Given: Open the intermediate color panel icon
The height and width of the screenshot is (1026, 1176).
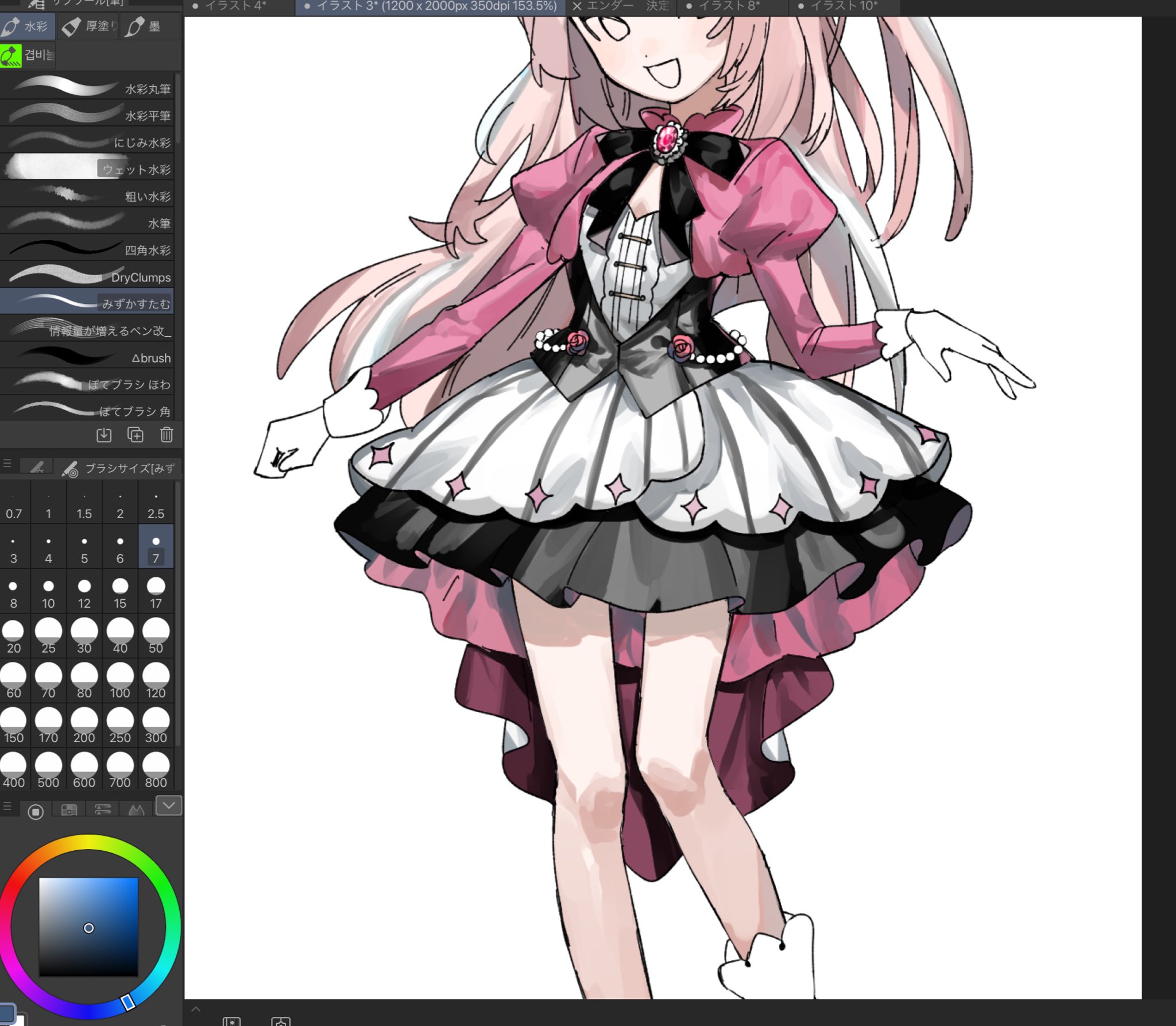Looking at the screenshot, I should tap(136, 810).
